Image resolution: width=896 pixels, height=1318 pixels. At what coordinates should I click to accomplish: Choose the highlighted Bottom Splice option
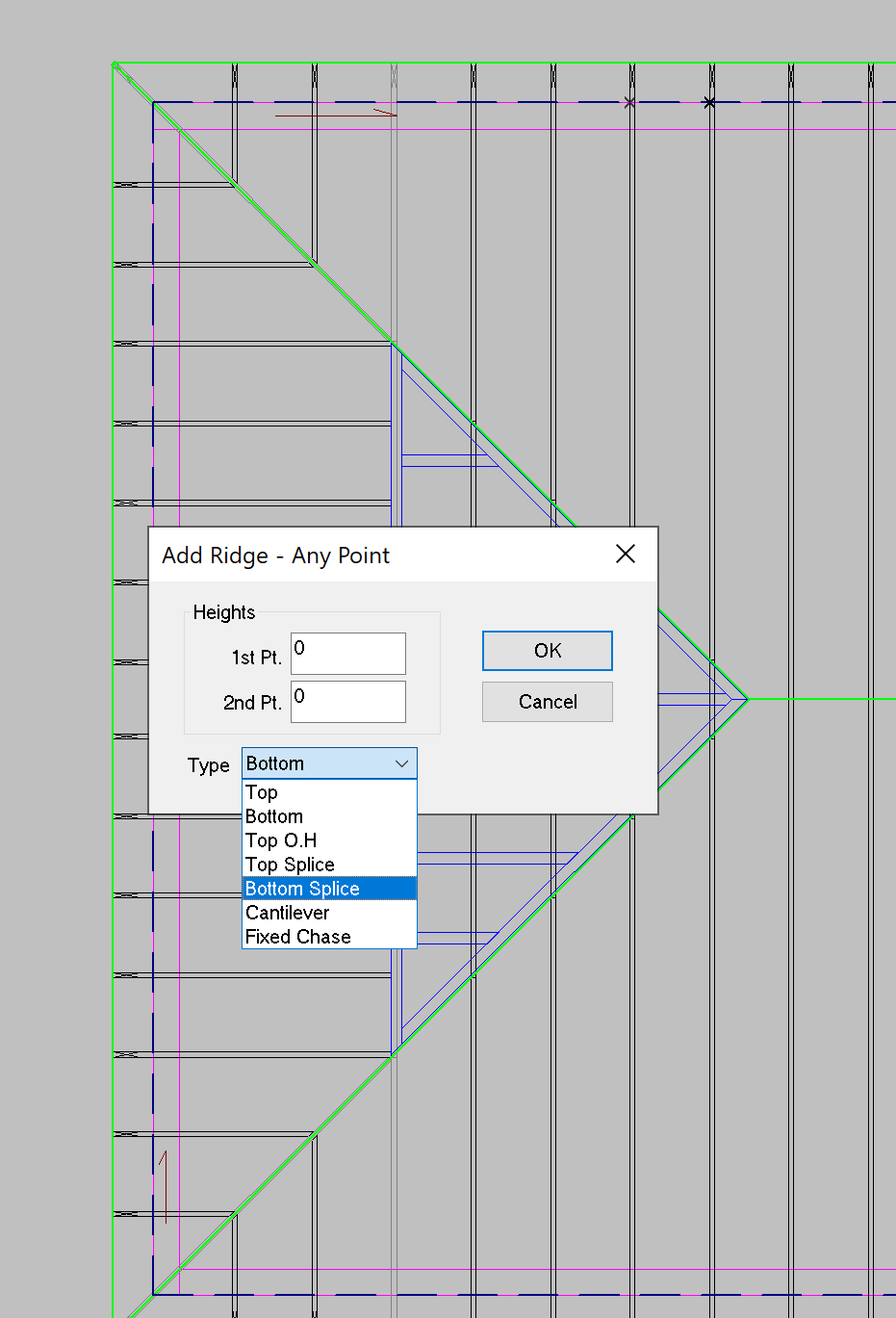(x=302, y=889)
